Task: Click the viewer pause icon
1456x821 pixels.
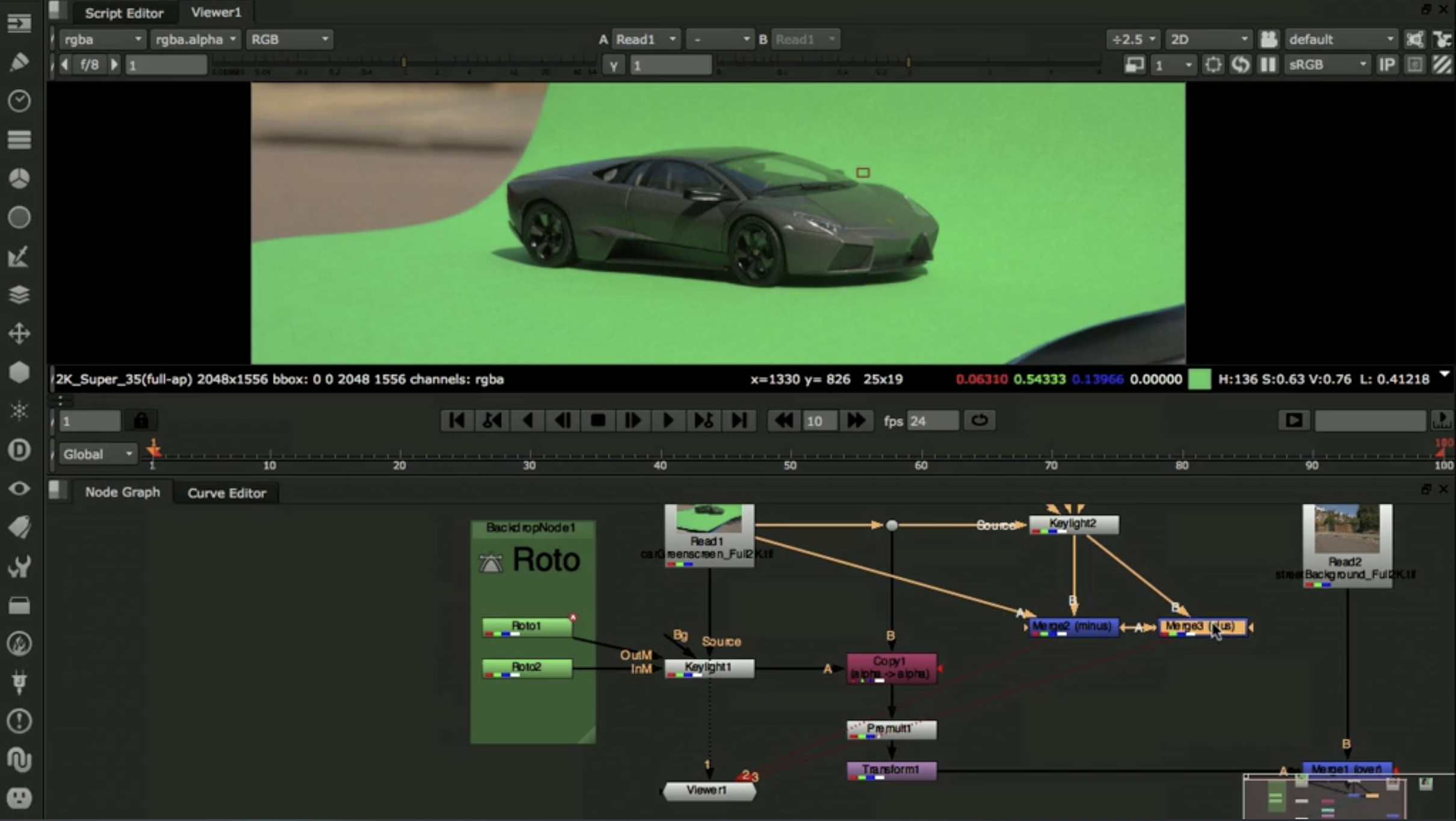Action: point(1268,64)
